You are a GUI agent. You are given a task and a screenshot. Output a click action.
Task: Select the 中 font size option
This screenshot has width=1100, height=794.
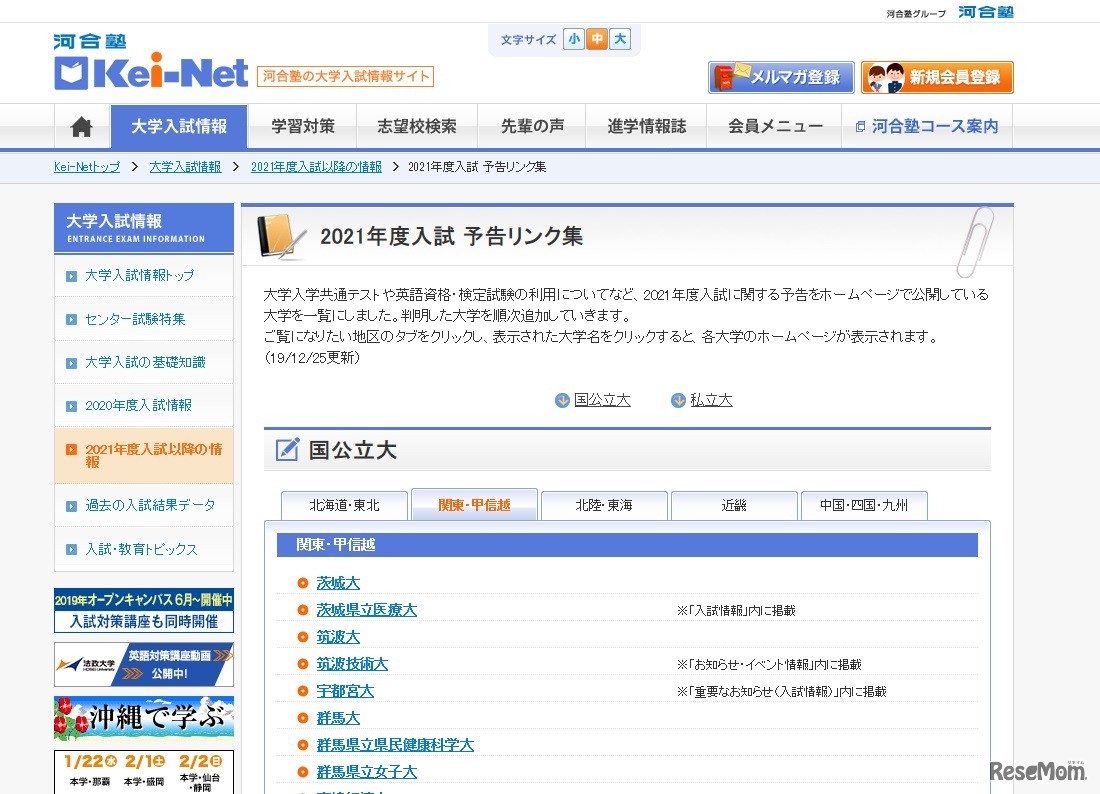pos(596,37)
